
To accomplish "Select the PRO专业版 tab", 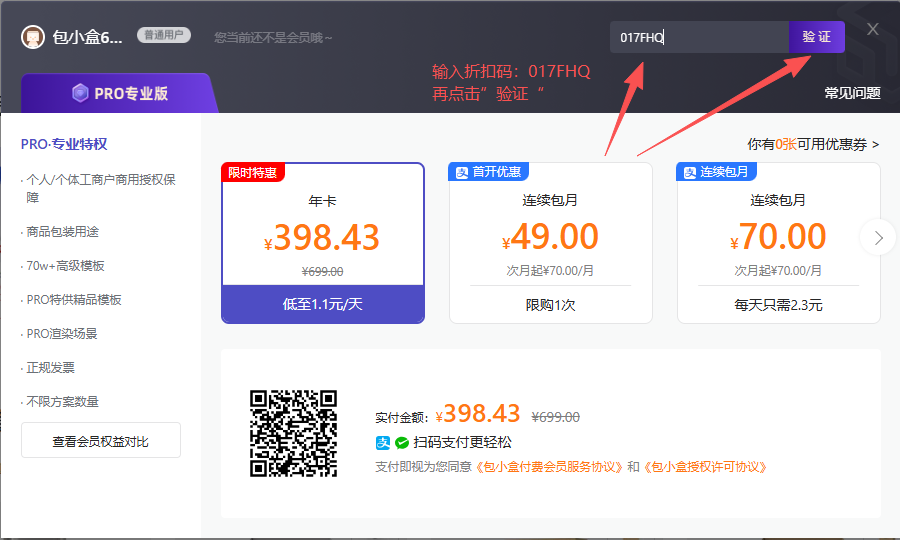I will [119, 93].
